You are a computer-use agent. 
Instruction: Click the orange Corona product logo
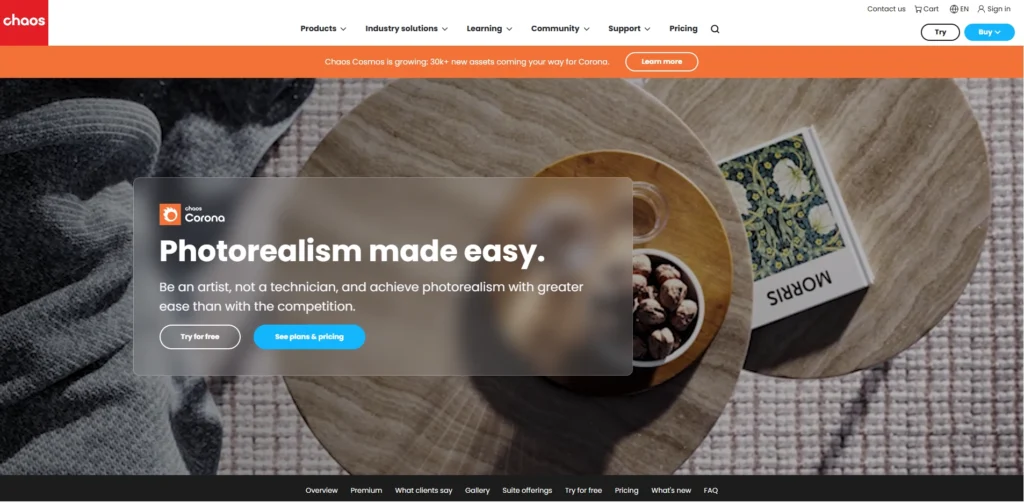point(170,214)
